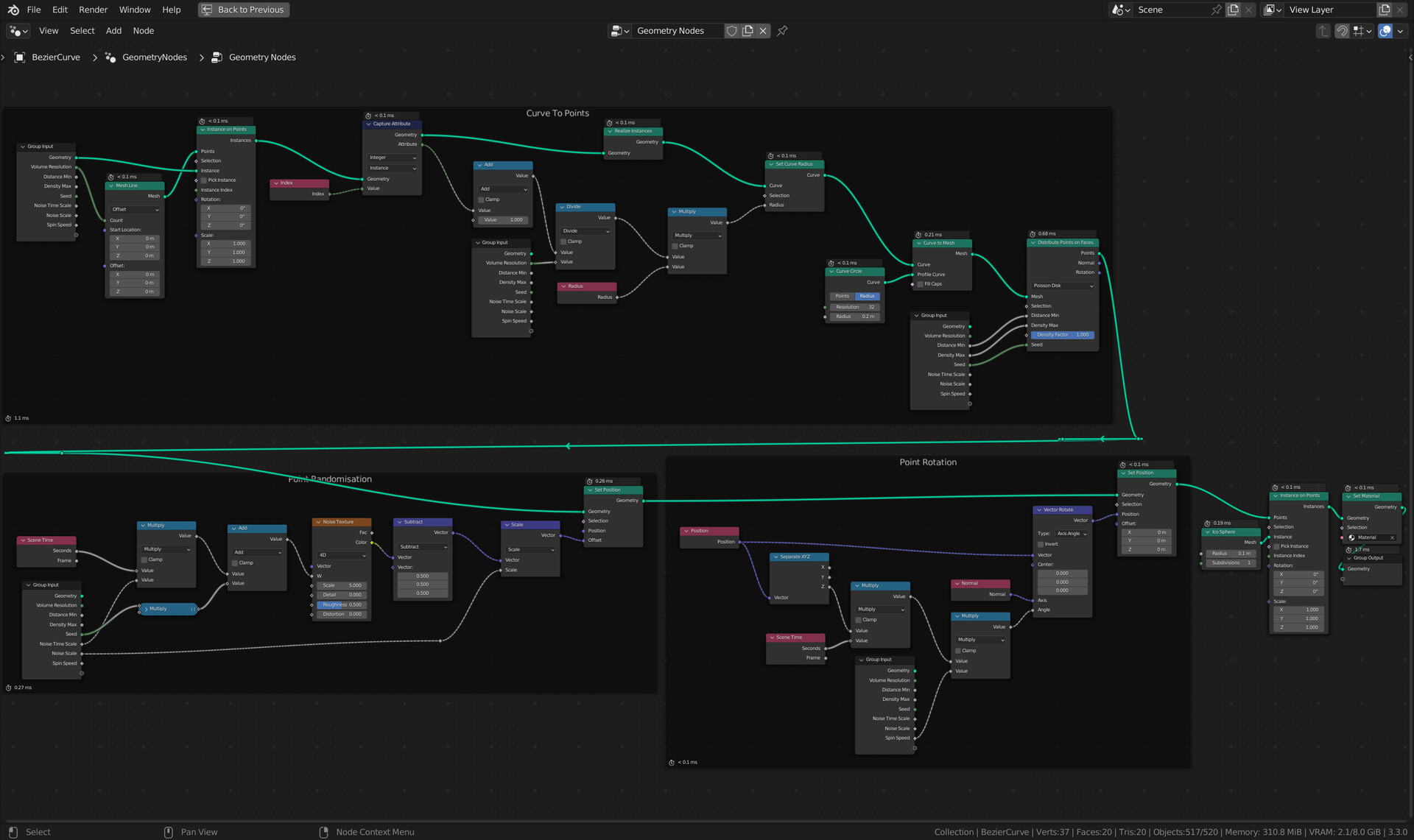Image resolution: width=1414 pixels, height=840 pixels.
Task: Enable Clamp checkbox in Divide node
Action: point(564,241)
